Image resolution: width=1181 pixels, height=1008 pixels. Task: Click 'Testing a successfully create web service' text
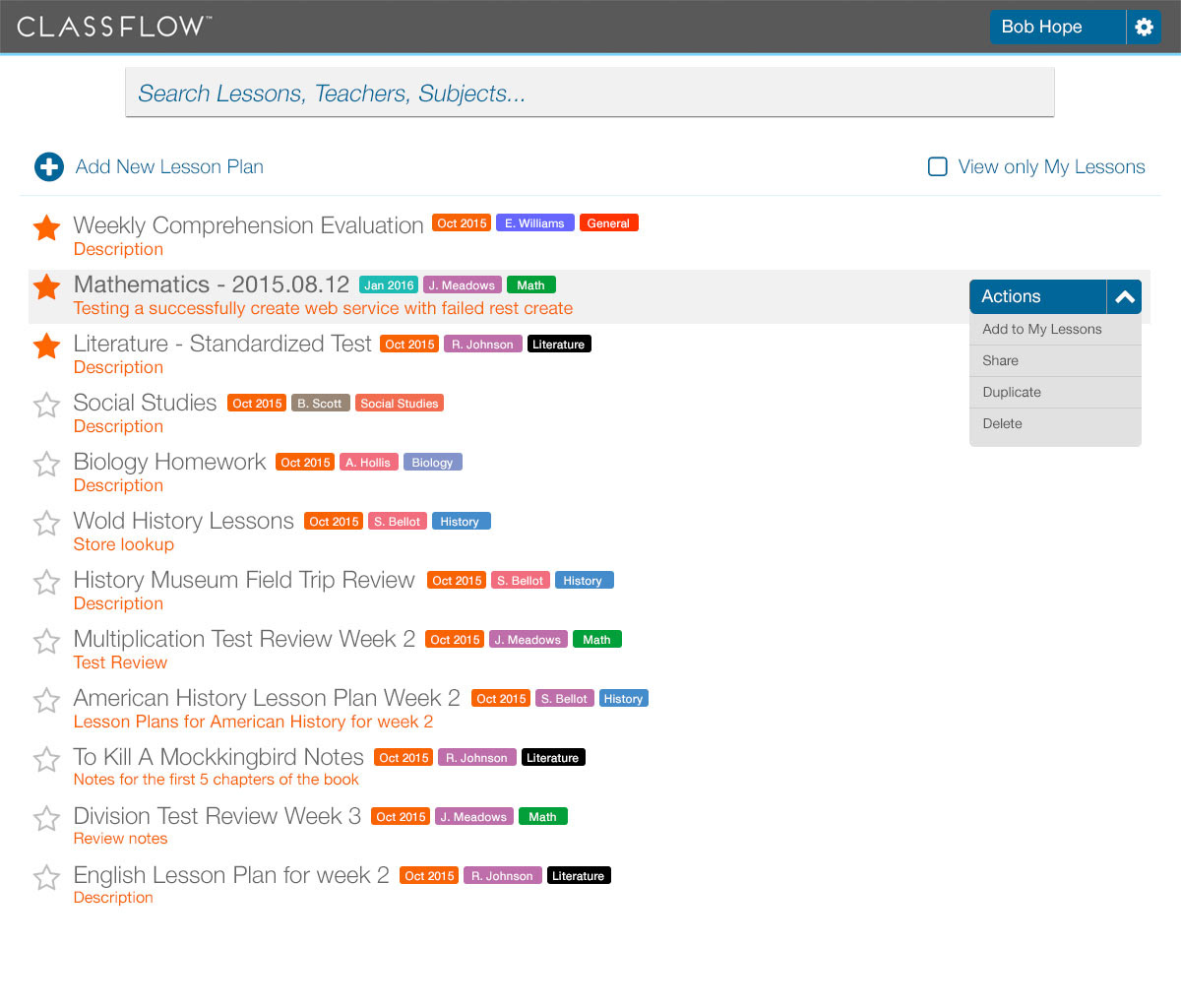click(x=323, y=308)
